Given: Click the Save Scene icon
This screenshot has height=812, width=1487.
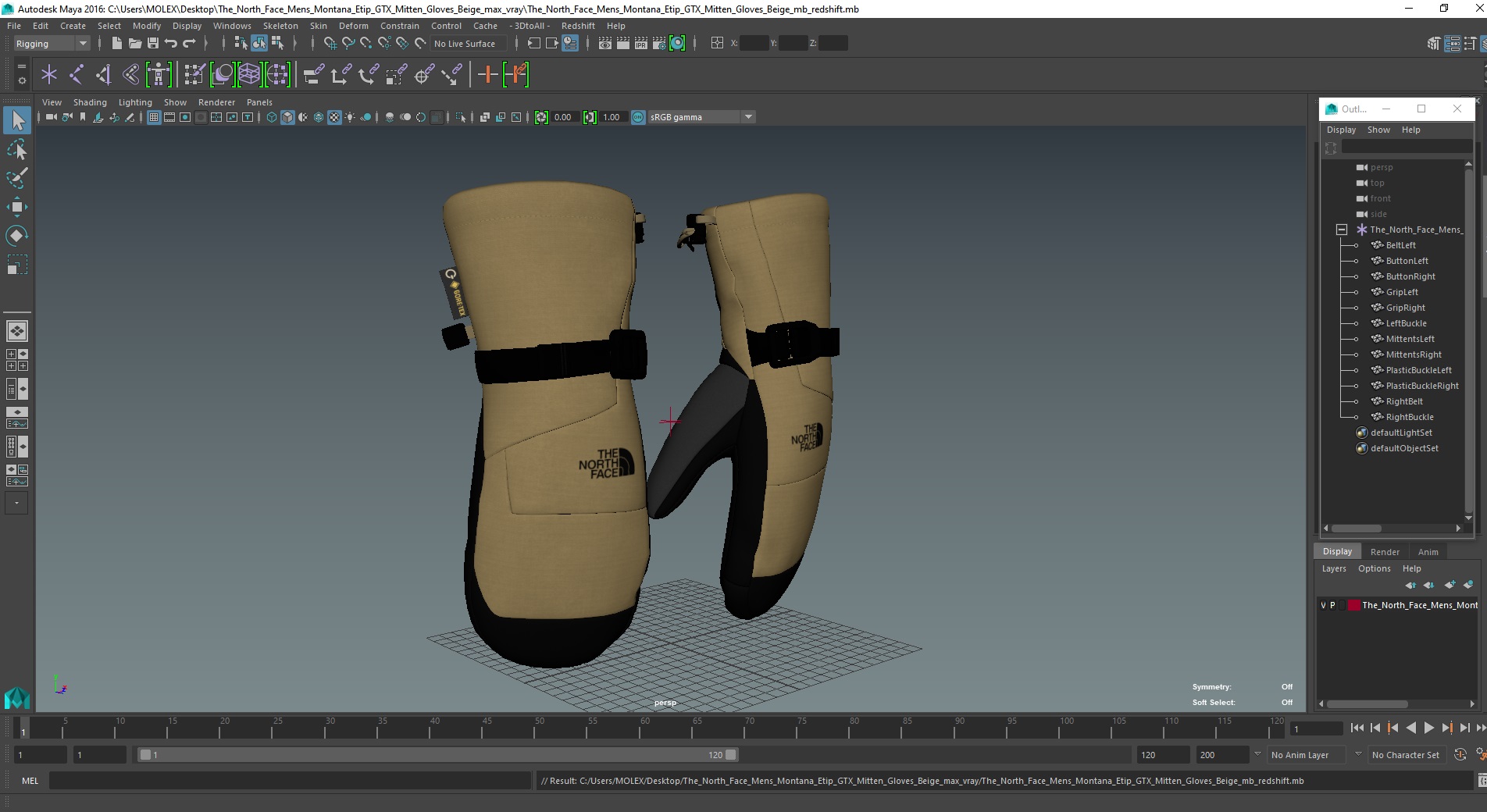Looking at the screenshot, I should point(153,44).
